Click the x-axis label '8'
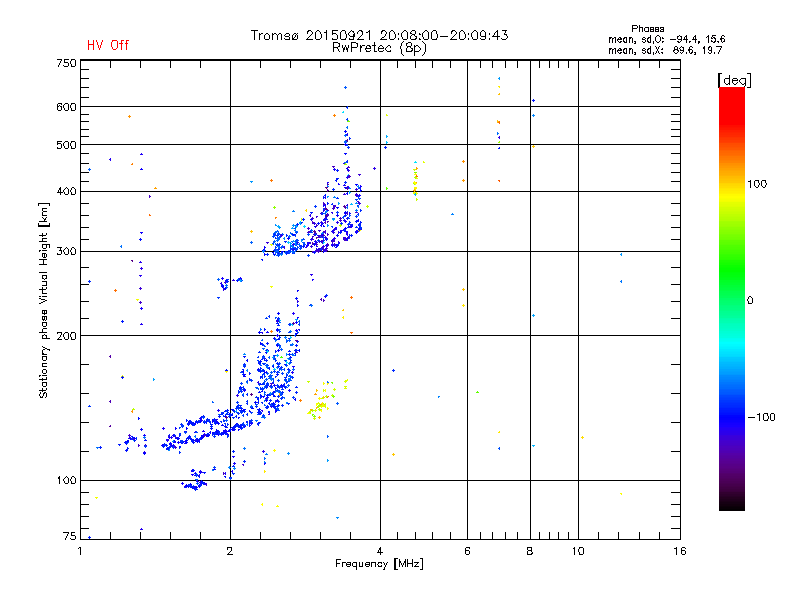Viewport: 800px width, 600px height. coord(530,551)
